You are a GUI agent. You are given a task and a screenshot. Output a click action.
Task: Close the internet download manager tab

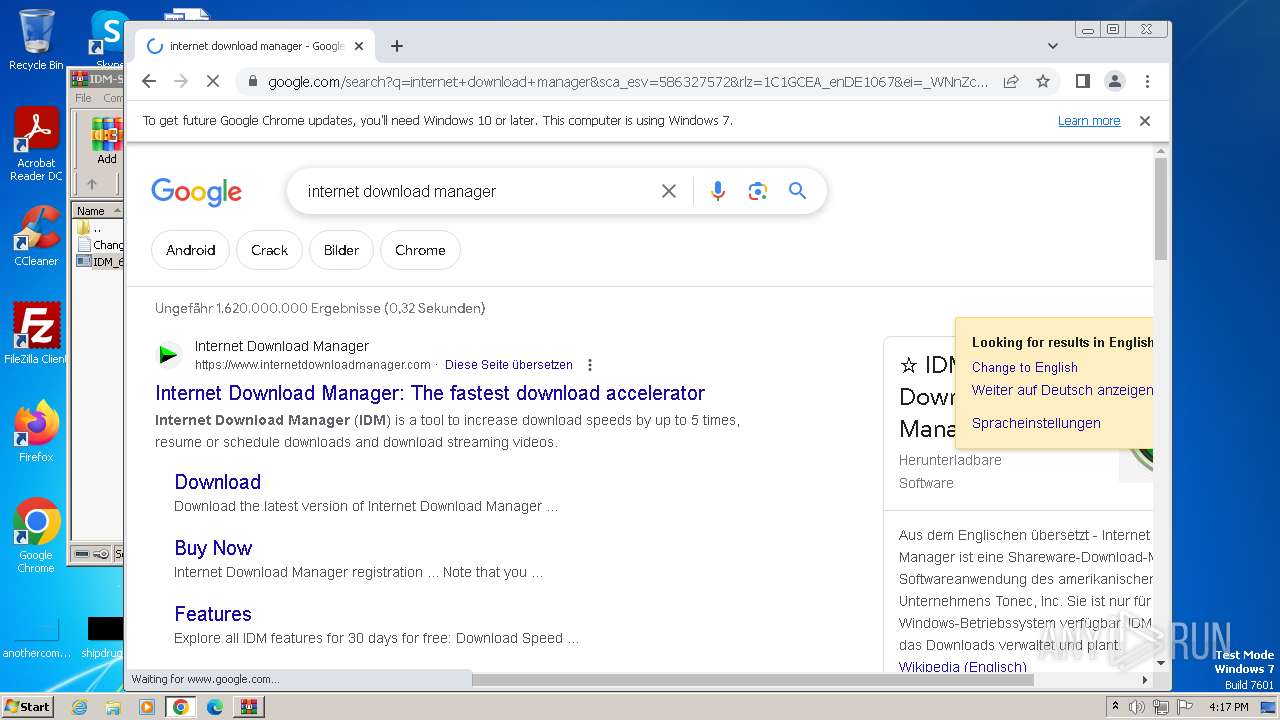pyautogui.click(x=359, y=46)
